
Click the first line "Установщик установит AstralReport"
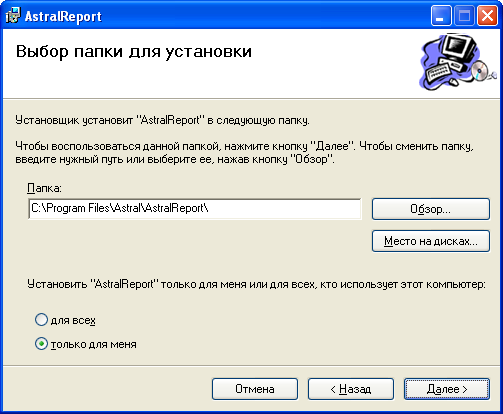(x=162, y=120)
